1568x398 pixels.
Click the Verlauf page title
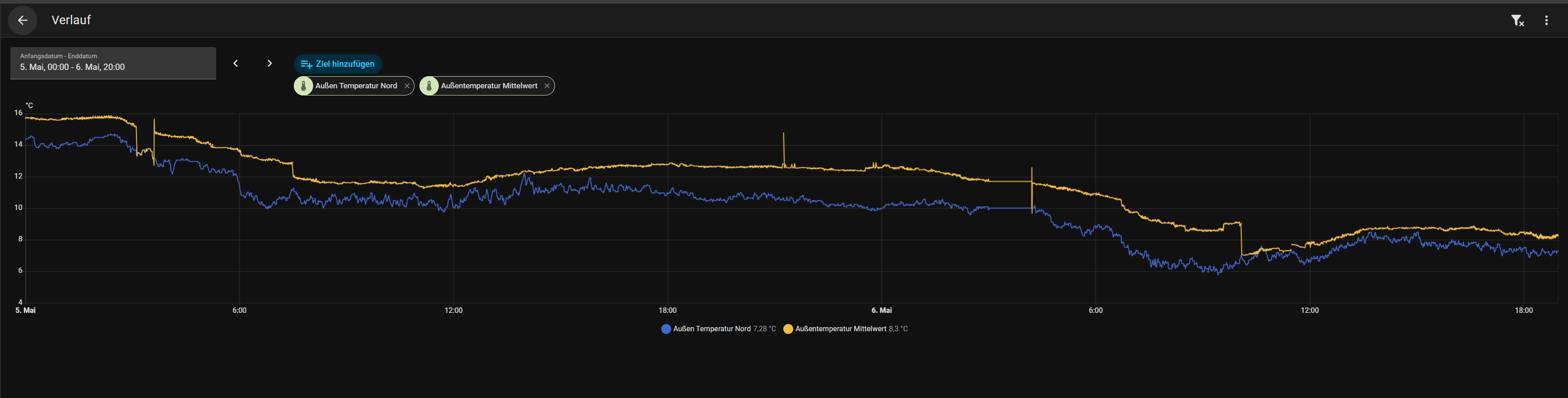pos(71,20)
